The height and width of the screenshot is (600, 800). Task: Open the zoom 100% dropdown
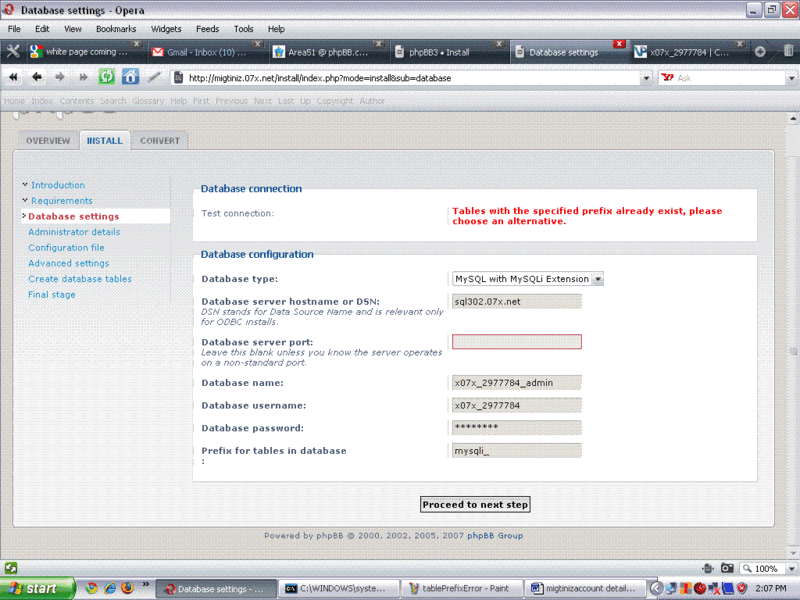coord(791,569)
